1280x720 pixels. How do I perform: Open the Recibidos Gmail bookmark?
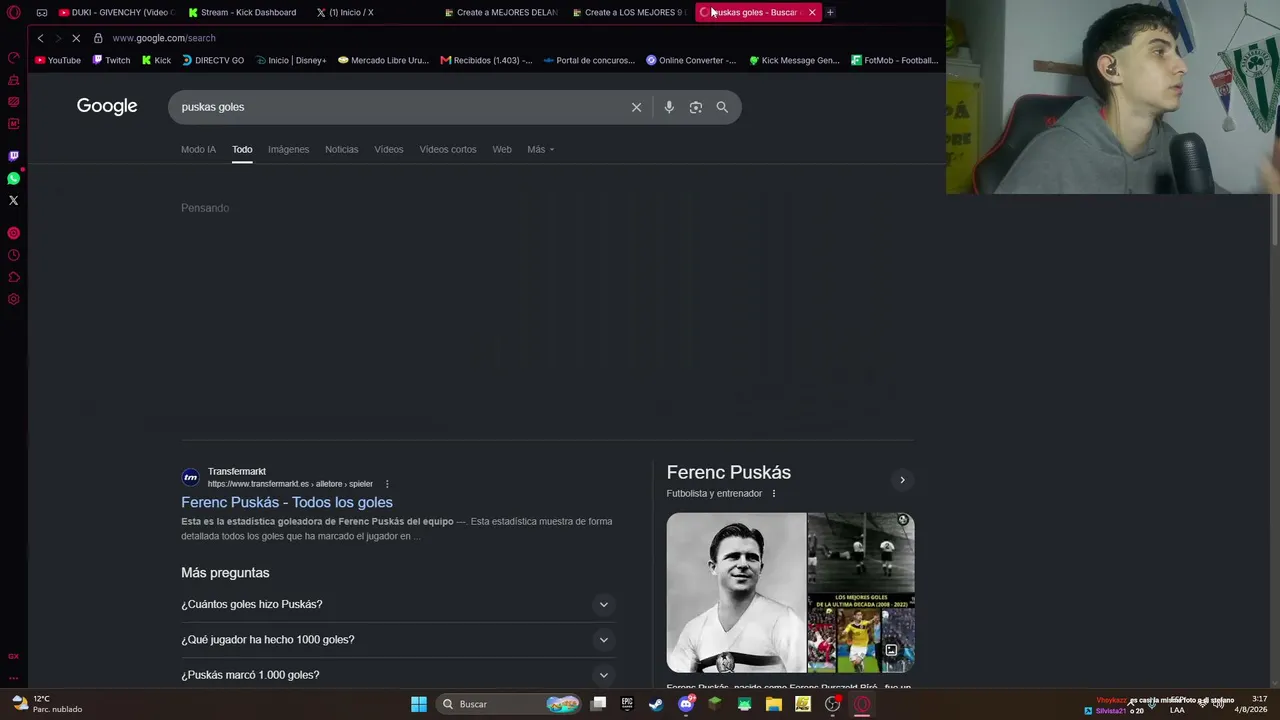tap(486, 60)
